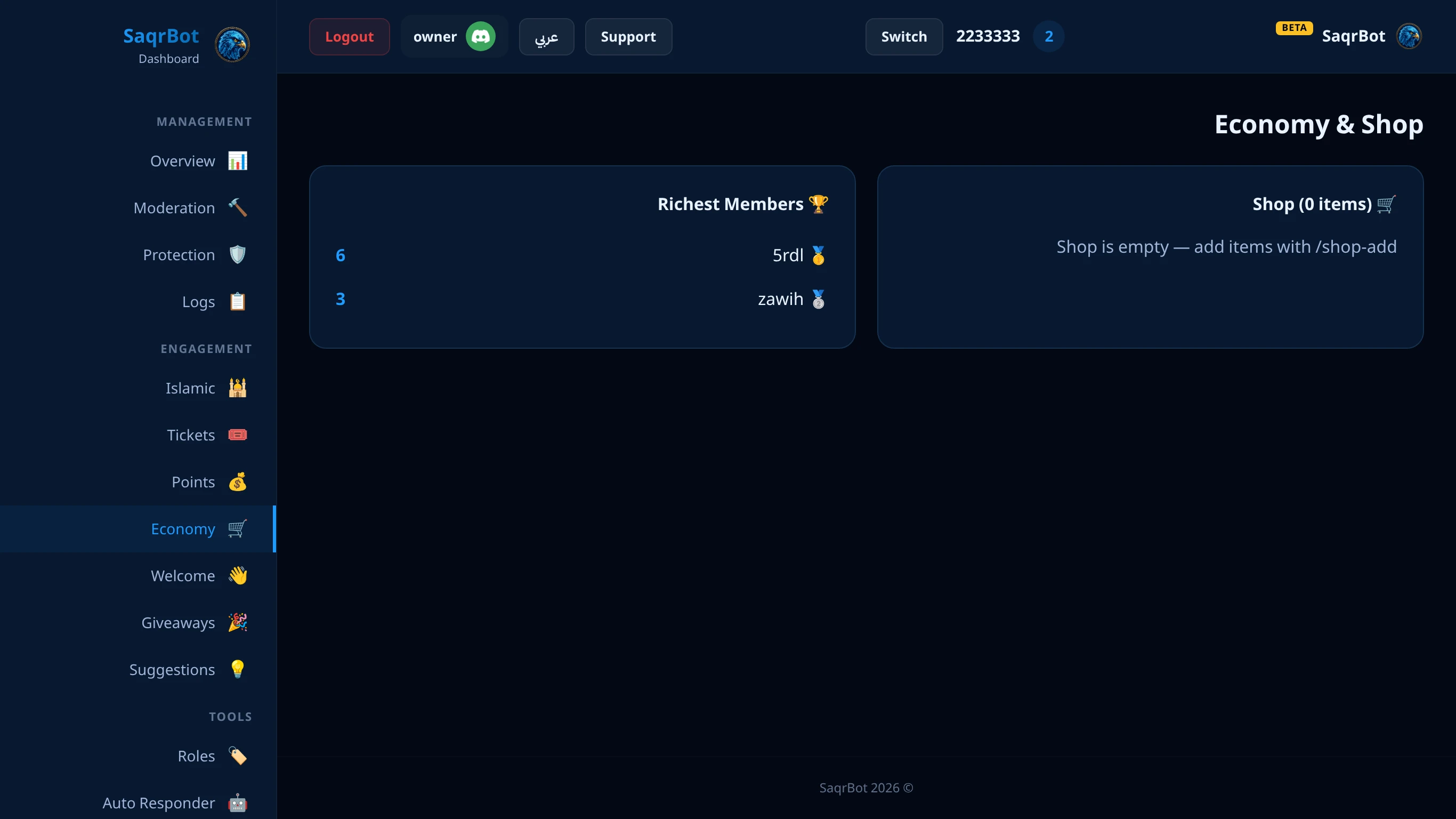Go to Moderation section
The height and width of the screenshot is (819, 1456).
click(138, 208)
